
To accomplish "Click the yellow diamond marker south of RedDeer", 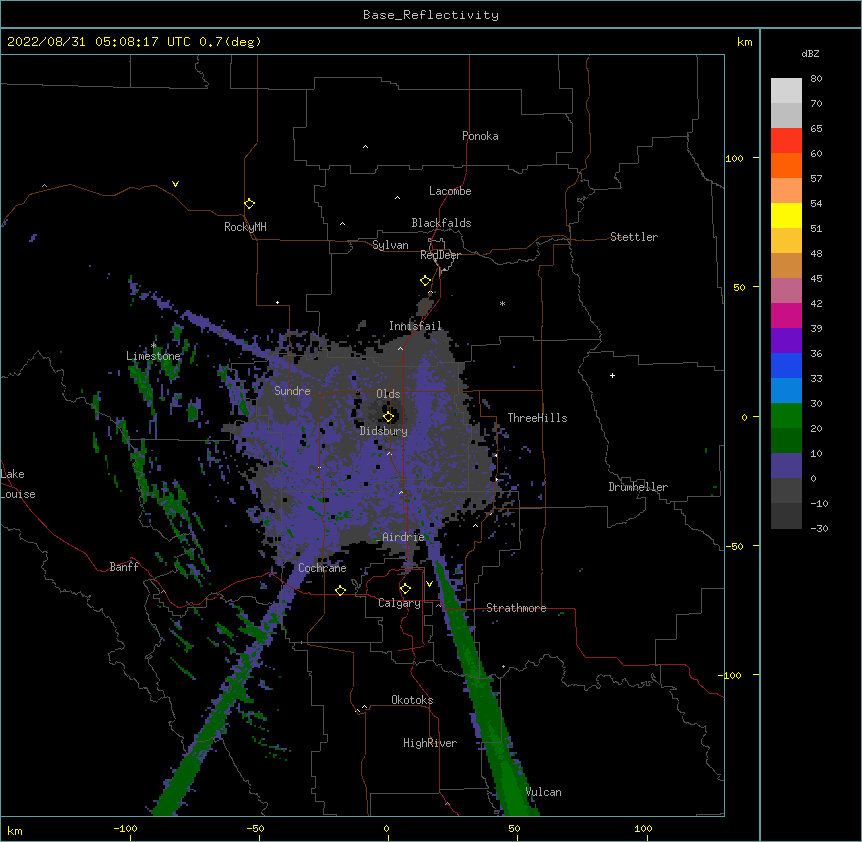I will click(x=425, y=281).
